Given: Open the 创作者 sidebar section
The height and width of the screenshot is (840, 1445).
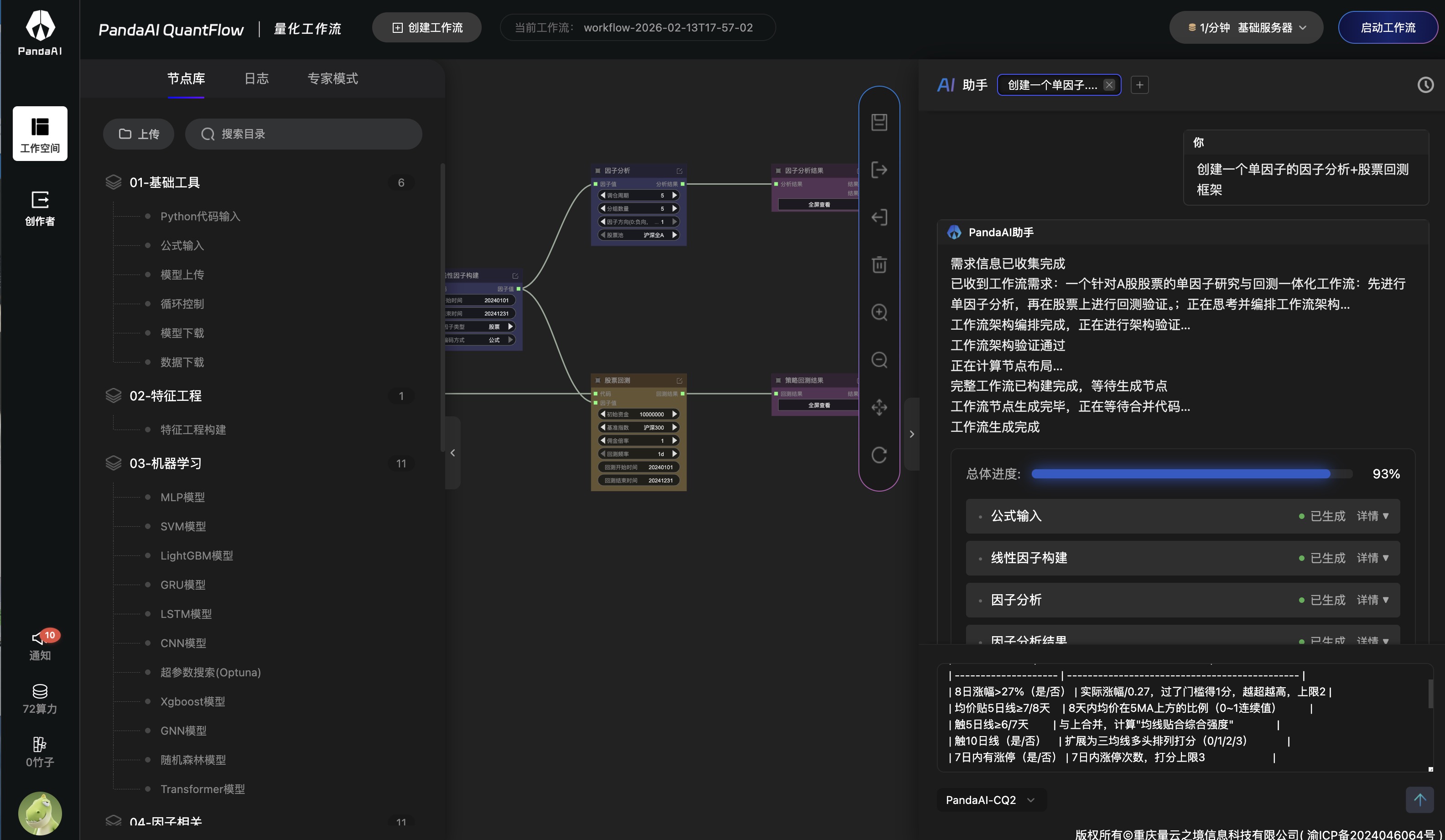Looking at the screenshot, I should click(x=40, y=208).
